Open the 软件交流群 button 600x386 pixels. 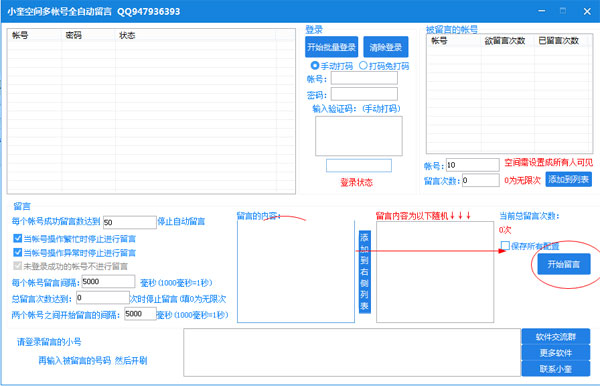[556, 337]
